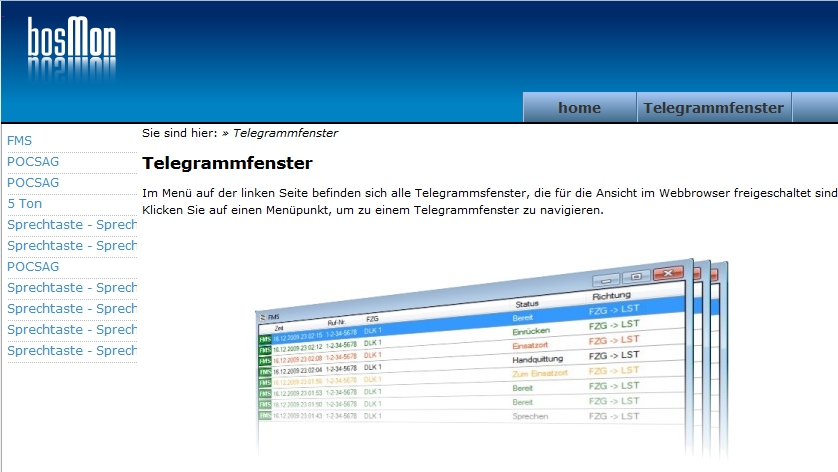The width and height of the screenshot is (838, 472).
Task: Click the 'Handquittung' status in the illustration
Action: [x=538, y=359]
